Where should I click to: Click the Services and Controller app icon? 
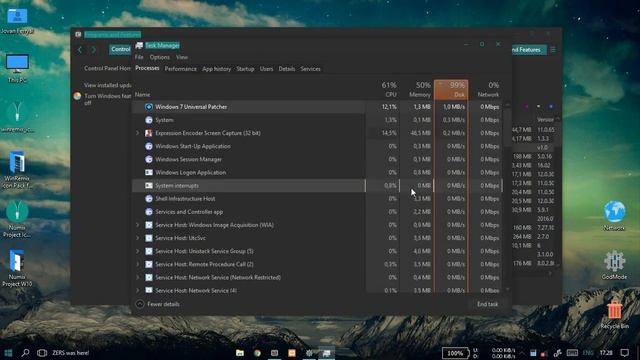[149, 212]
